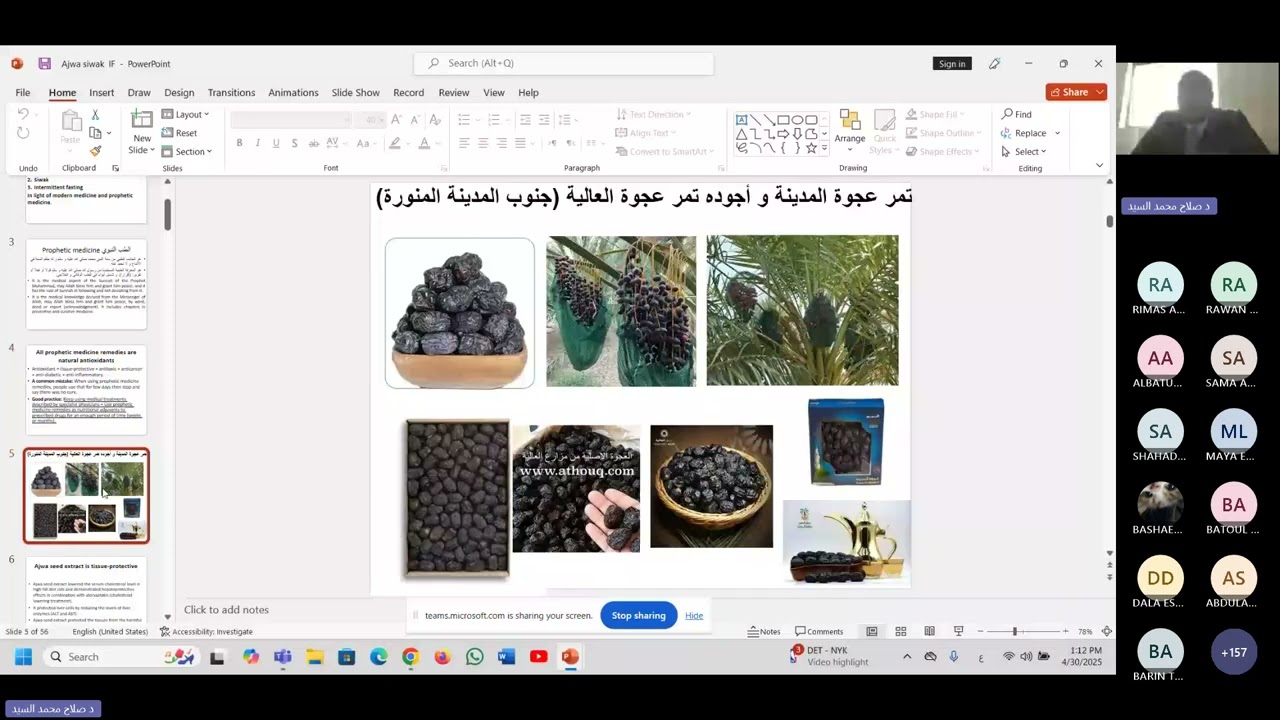Viewport: 1280px width, 720px height.
Task: Toggle text Shadow formatting
Action: tap(294, 143)
